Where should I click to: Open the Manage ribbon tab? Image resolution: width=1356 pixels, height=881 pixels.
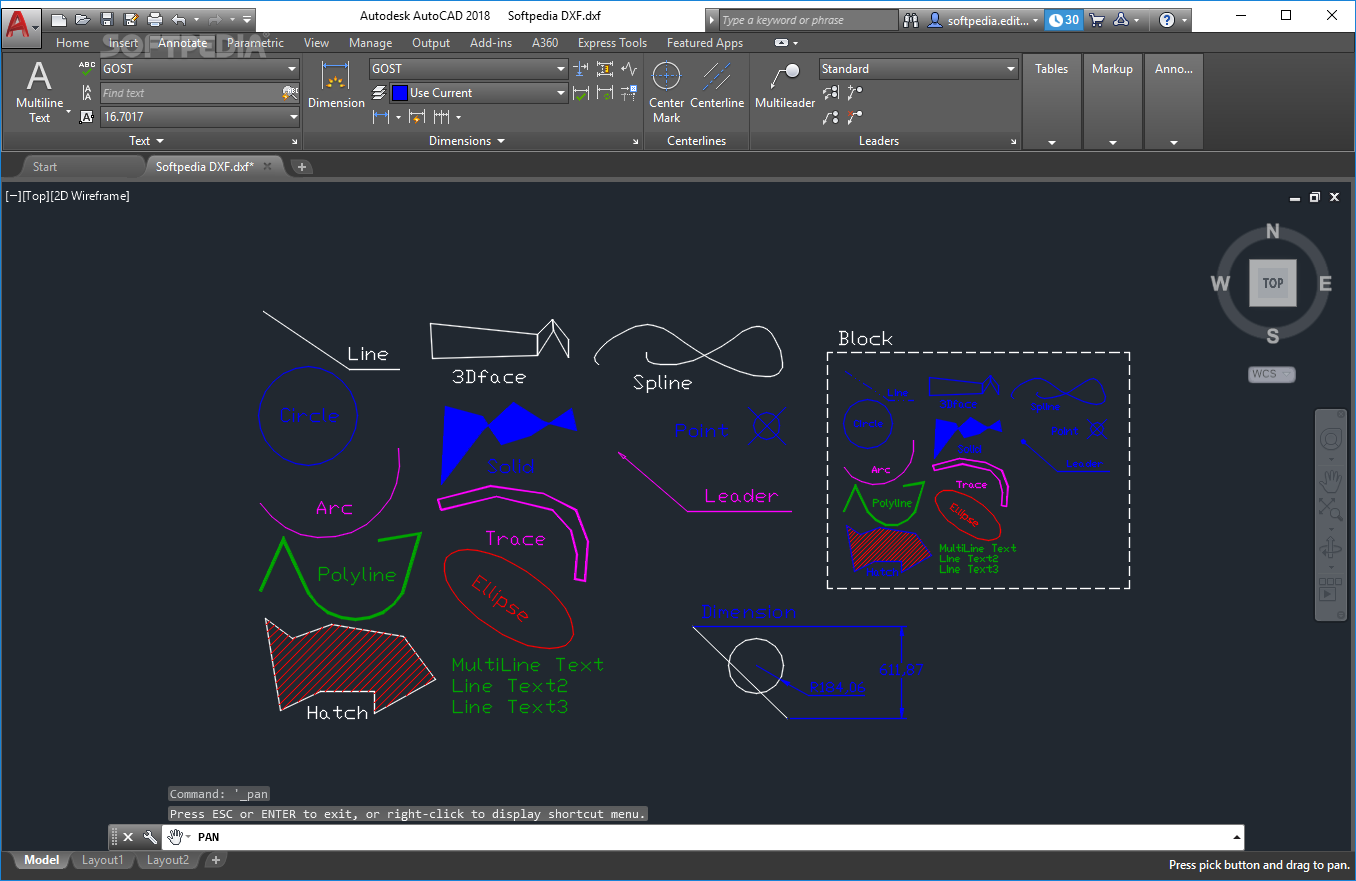click(x=370, y=43)
